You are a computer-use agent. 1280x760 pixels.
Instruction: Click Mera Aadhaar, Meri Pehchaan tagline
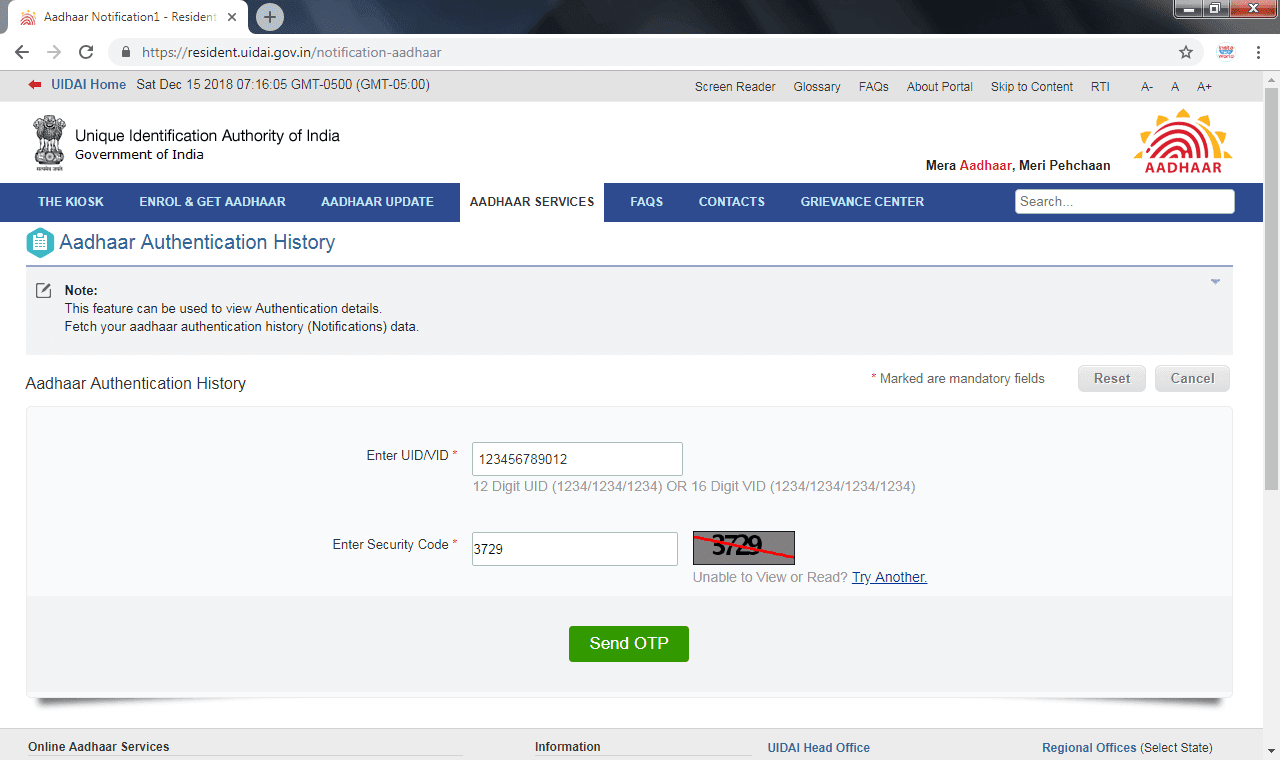coord(1018,166)
